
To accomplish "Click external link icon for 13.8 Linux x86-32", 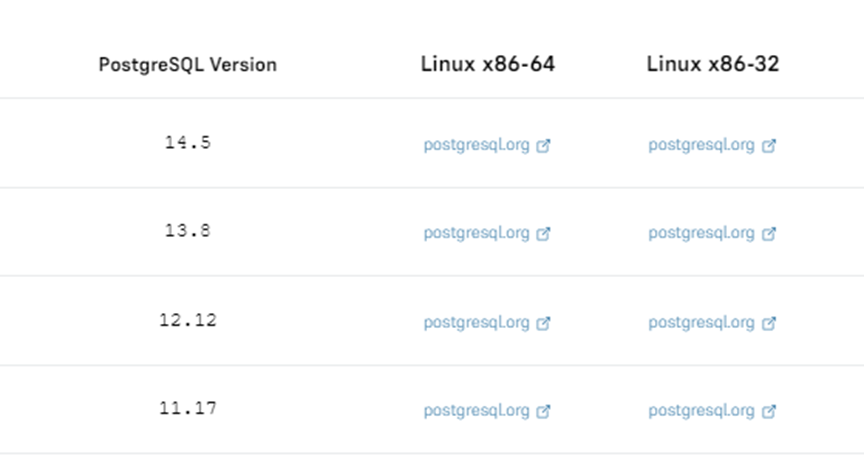I will coord(768,234).
